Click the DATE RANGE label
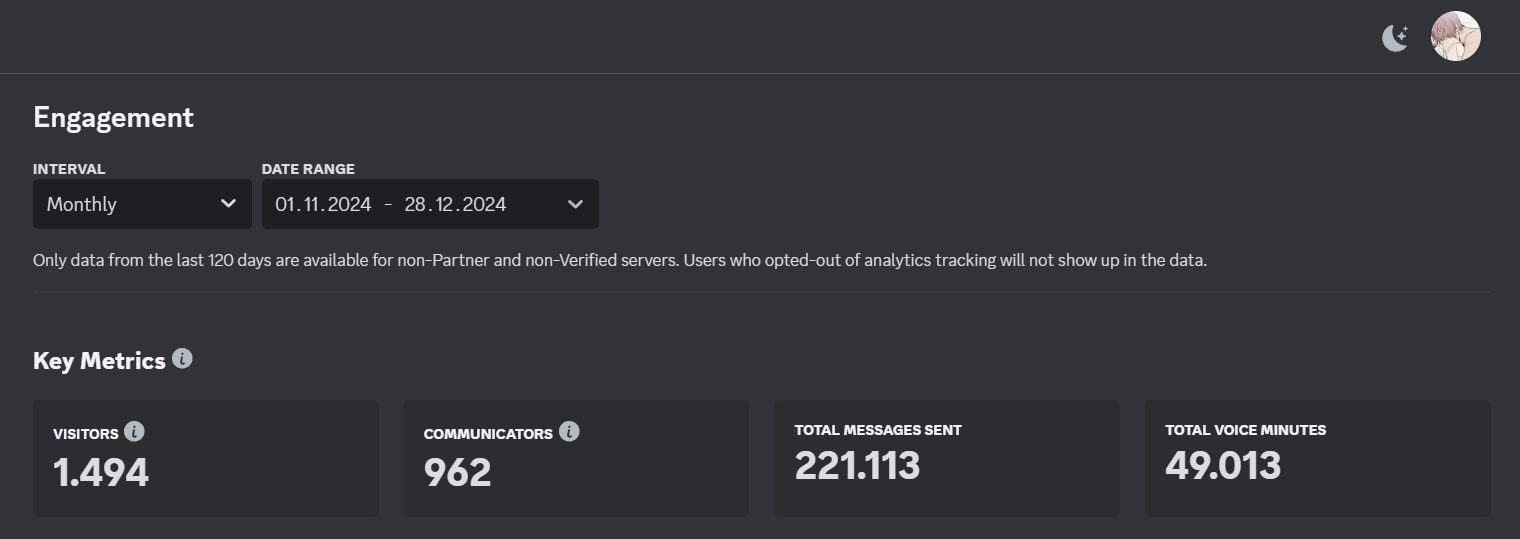This screenshot has width=1520, height=539. pos(308,169)
